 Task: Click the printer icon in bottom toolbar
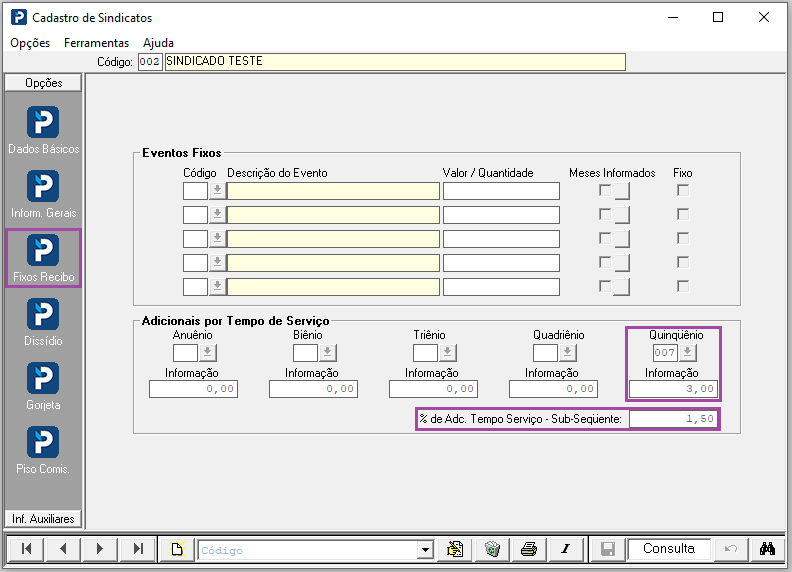tap(529, 549)
